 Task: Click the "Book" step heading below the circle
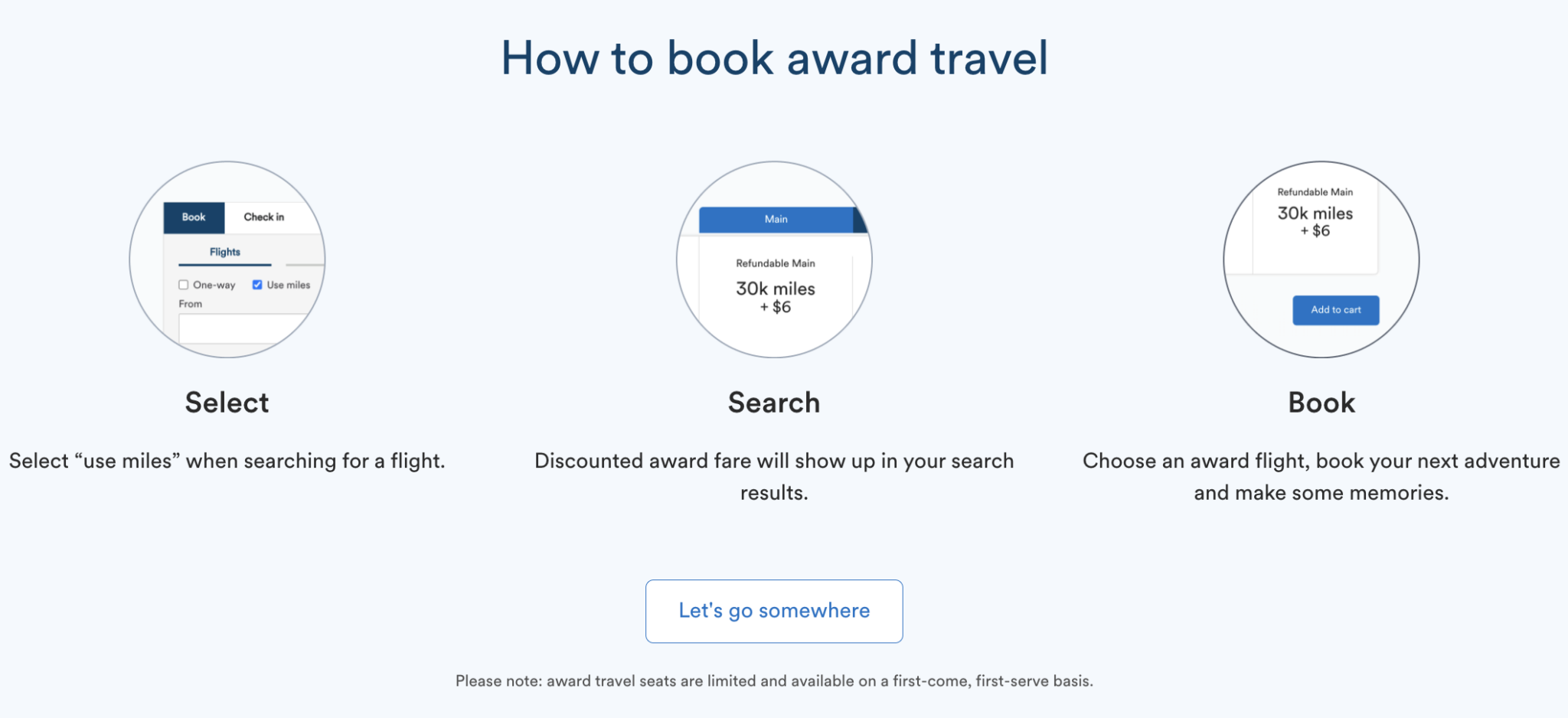1321,403
